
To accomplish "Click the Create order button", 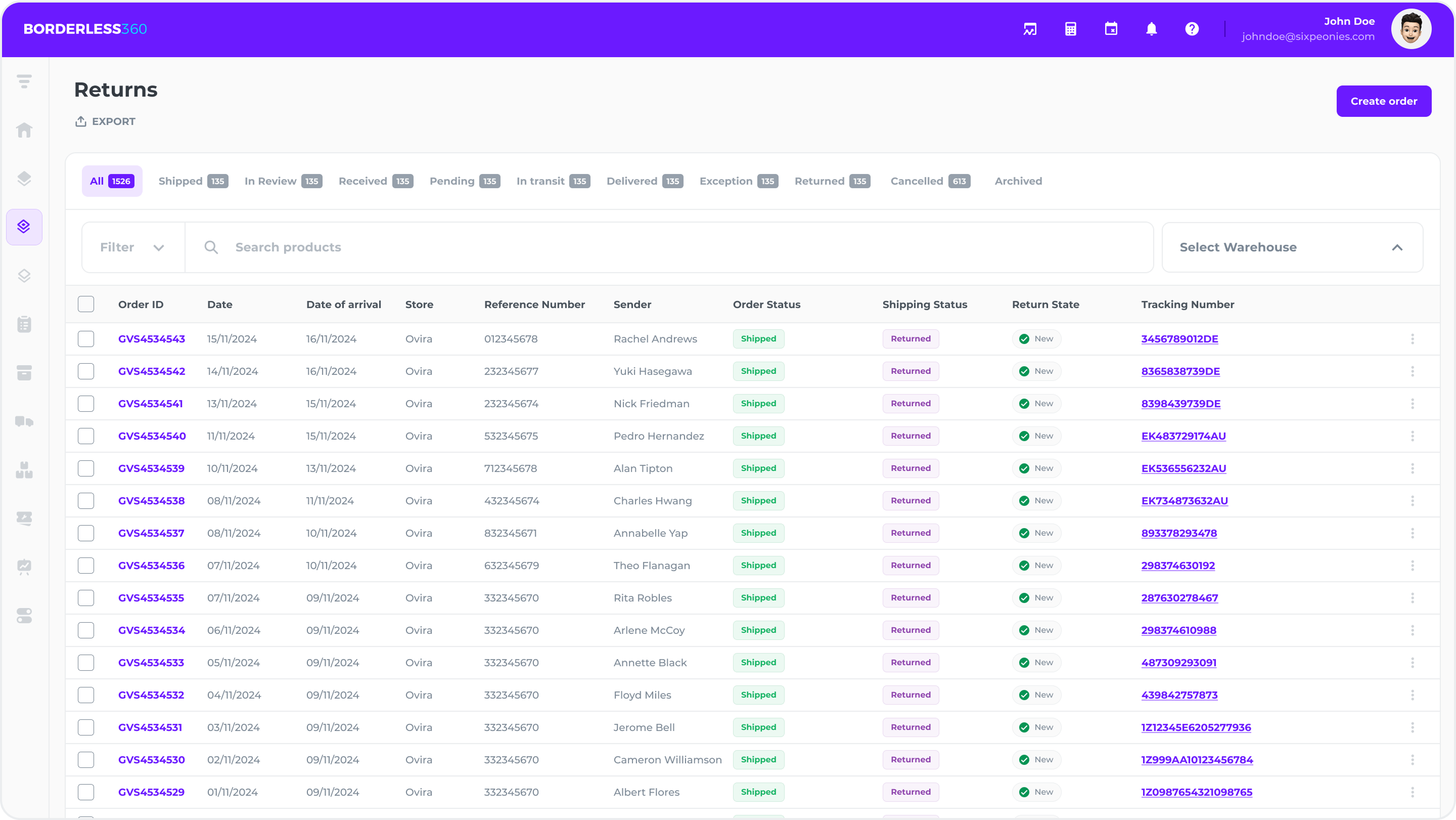I will (1383, 101).
